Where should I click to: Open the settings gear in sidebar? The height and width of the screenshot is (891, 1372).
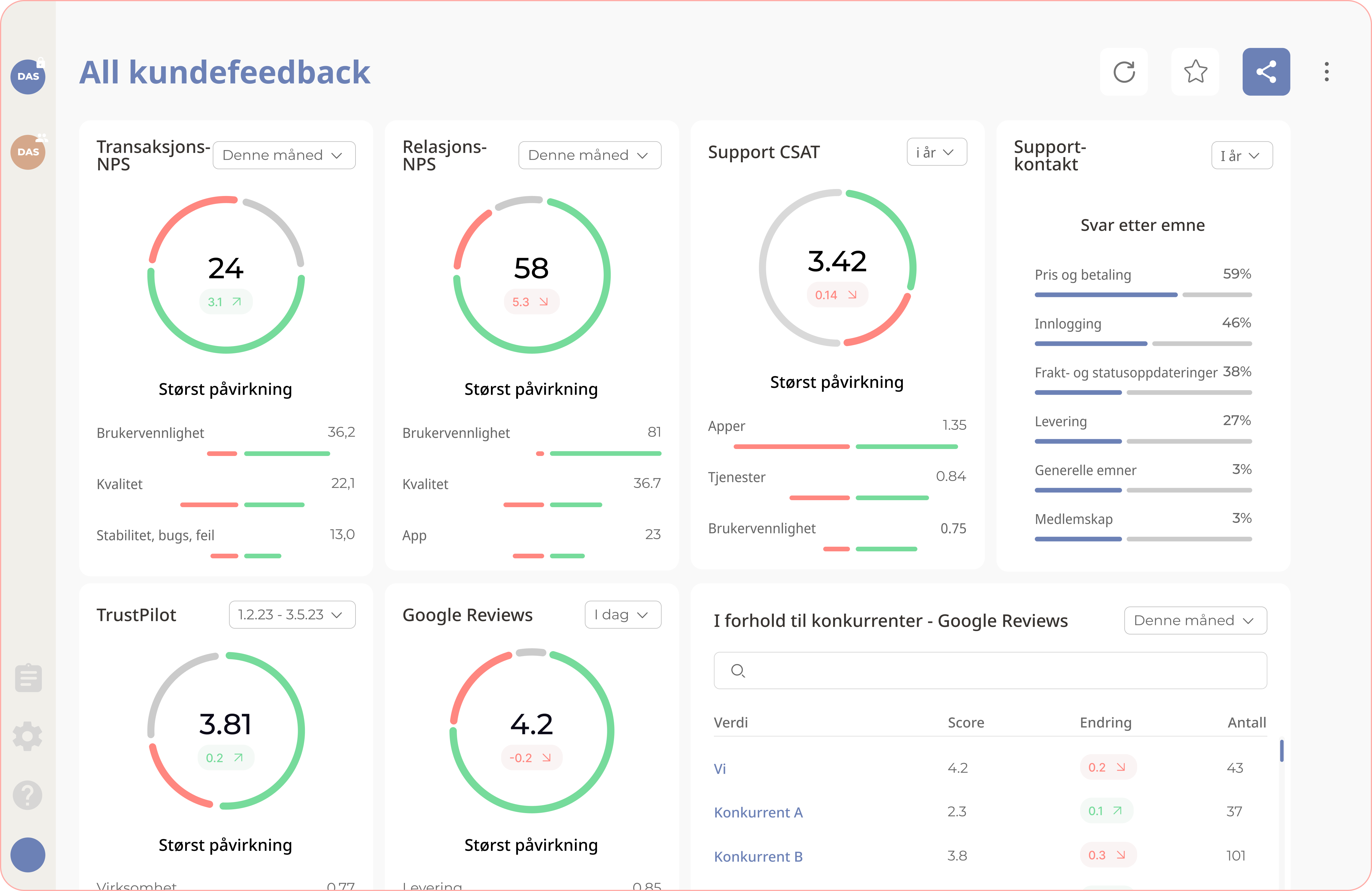point(28,737)
